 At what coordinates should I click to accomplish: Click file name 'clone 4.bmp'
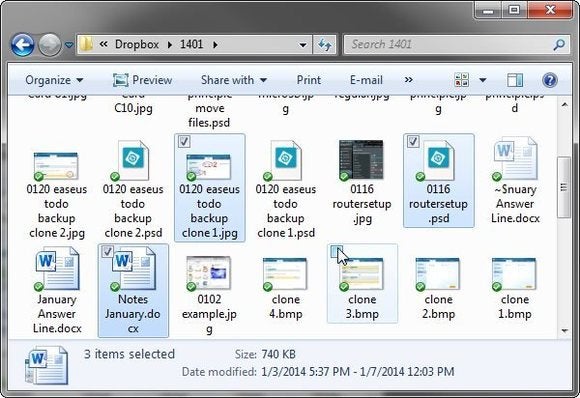(286, 306)
